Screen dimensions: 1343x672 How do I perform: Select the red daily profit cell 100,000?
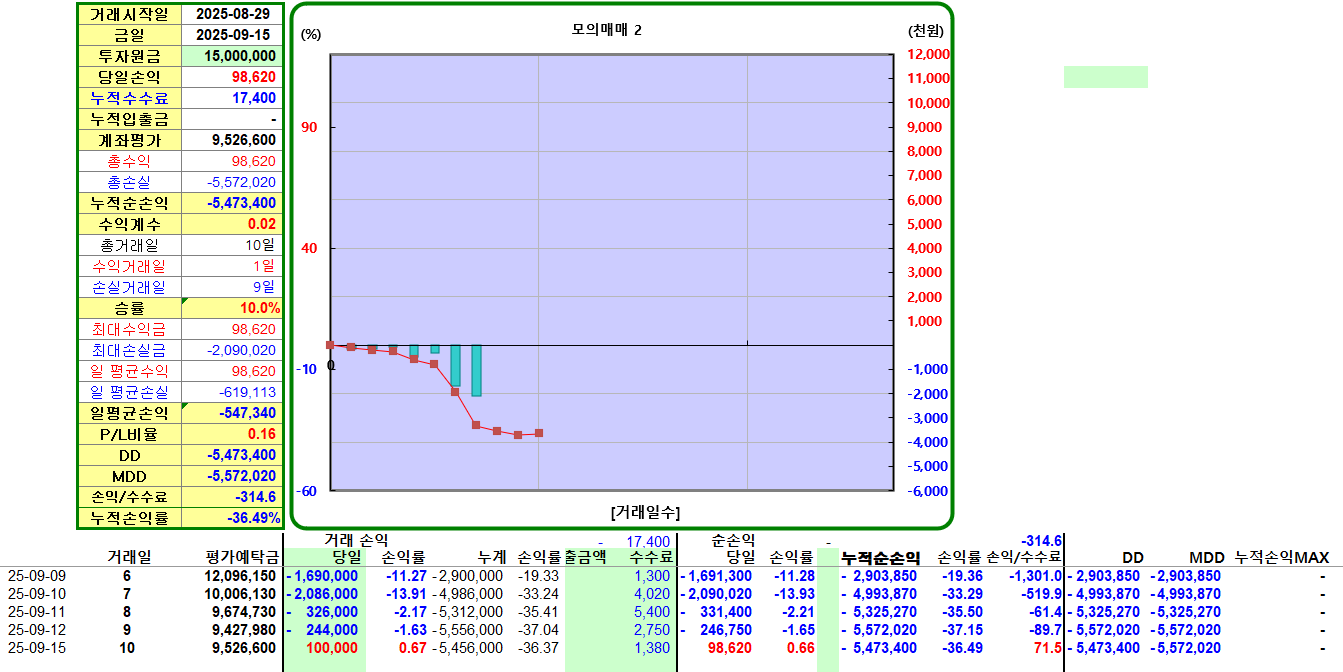[x=331, y=648]
